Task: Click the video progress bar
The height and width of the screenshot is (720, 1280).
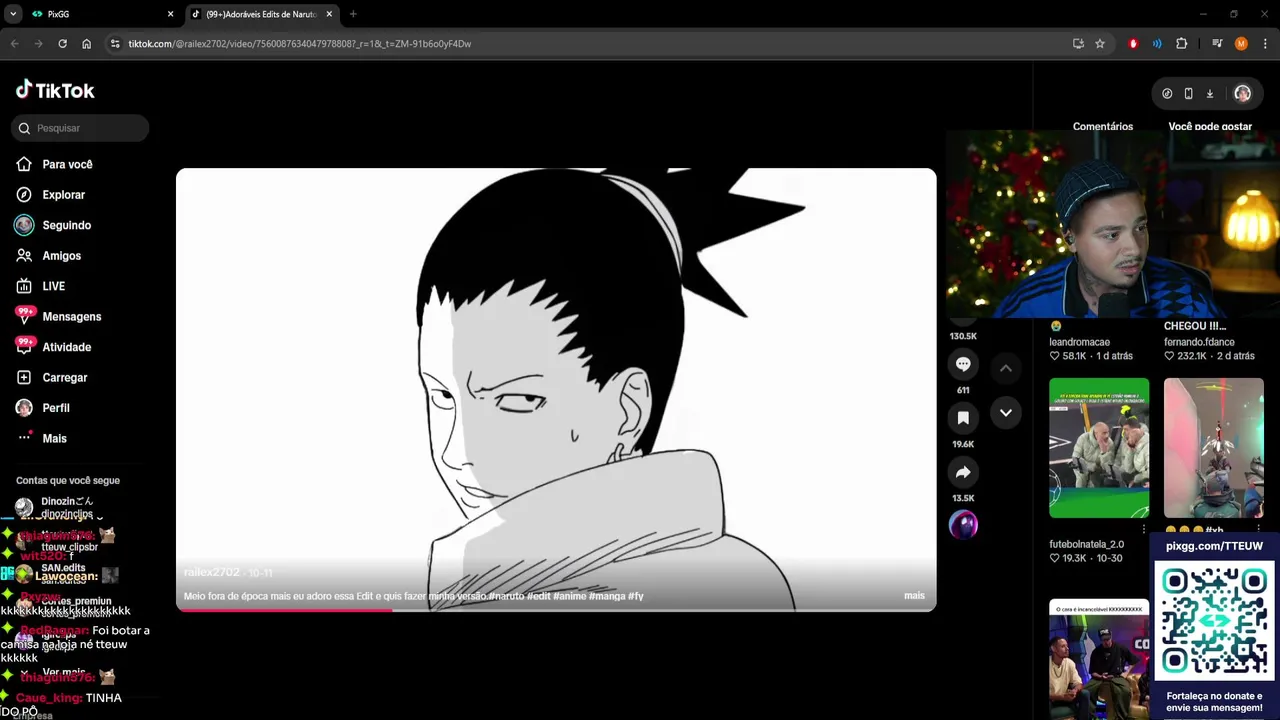Action: coord(556,609)
